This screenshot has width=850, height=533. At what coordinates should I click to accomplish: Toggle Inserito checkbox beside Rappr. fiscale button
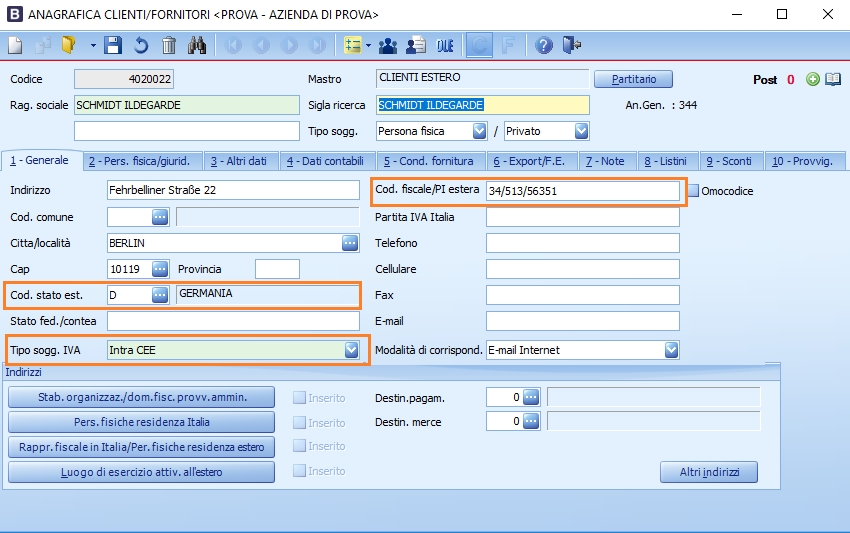click(x=299, y=446)
